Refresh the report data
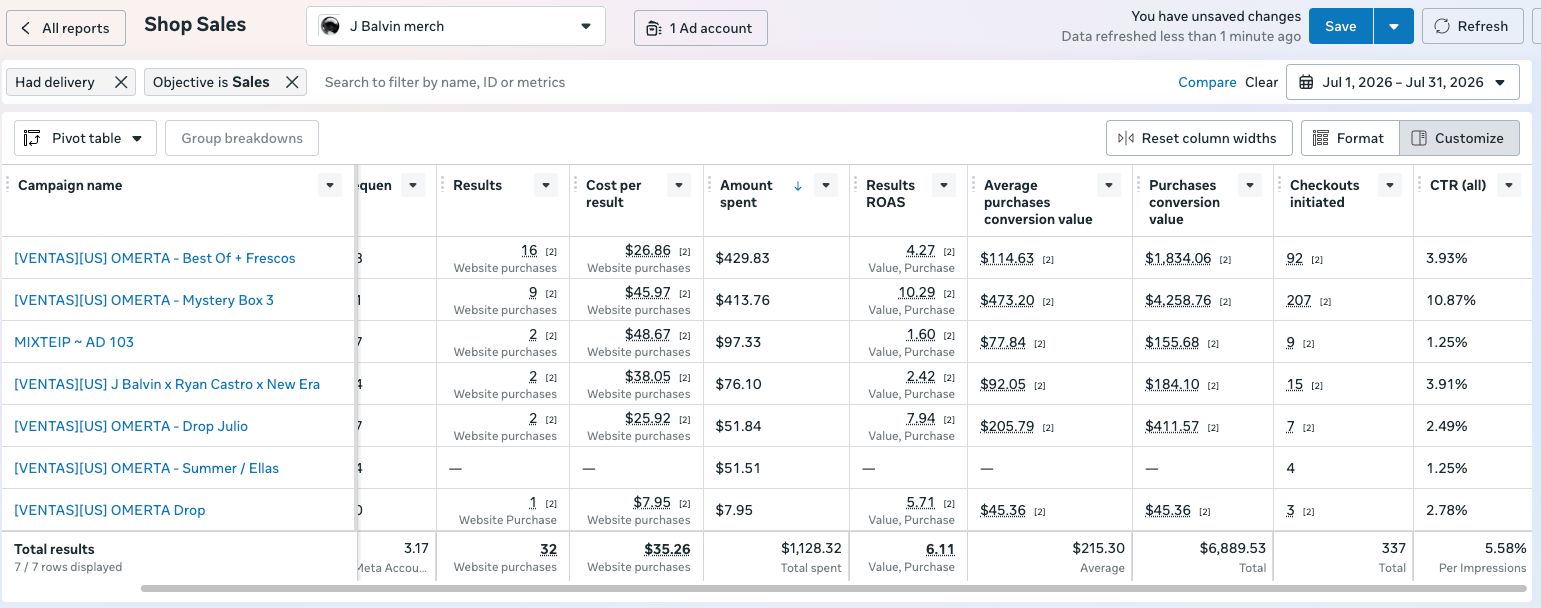 (1472, 27)
